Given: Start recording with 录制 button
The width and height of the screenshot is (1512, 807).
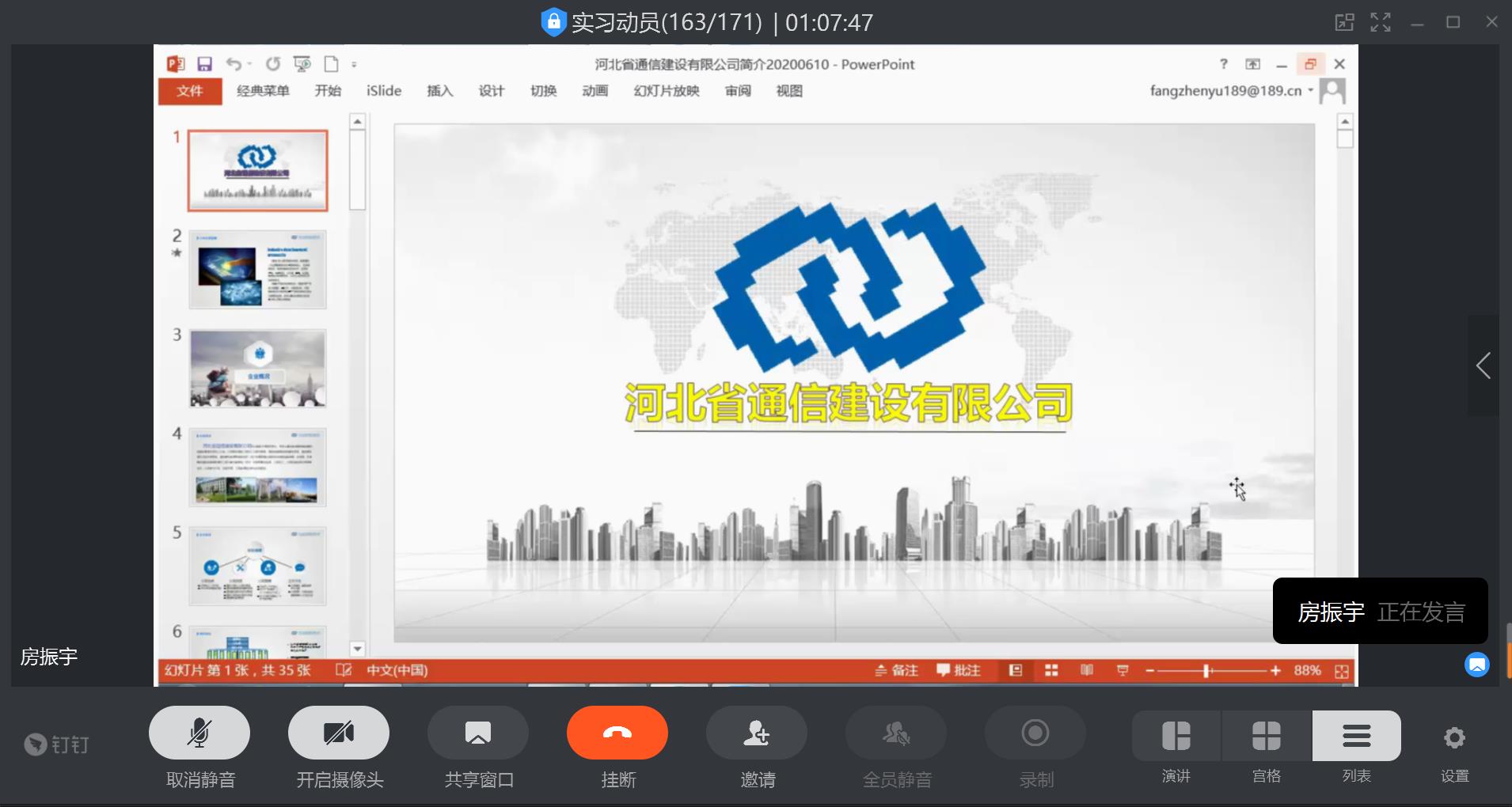Looking at the screenshot, I should (1035, 733).
